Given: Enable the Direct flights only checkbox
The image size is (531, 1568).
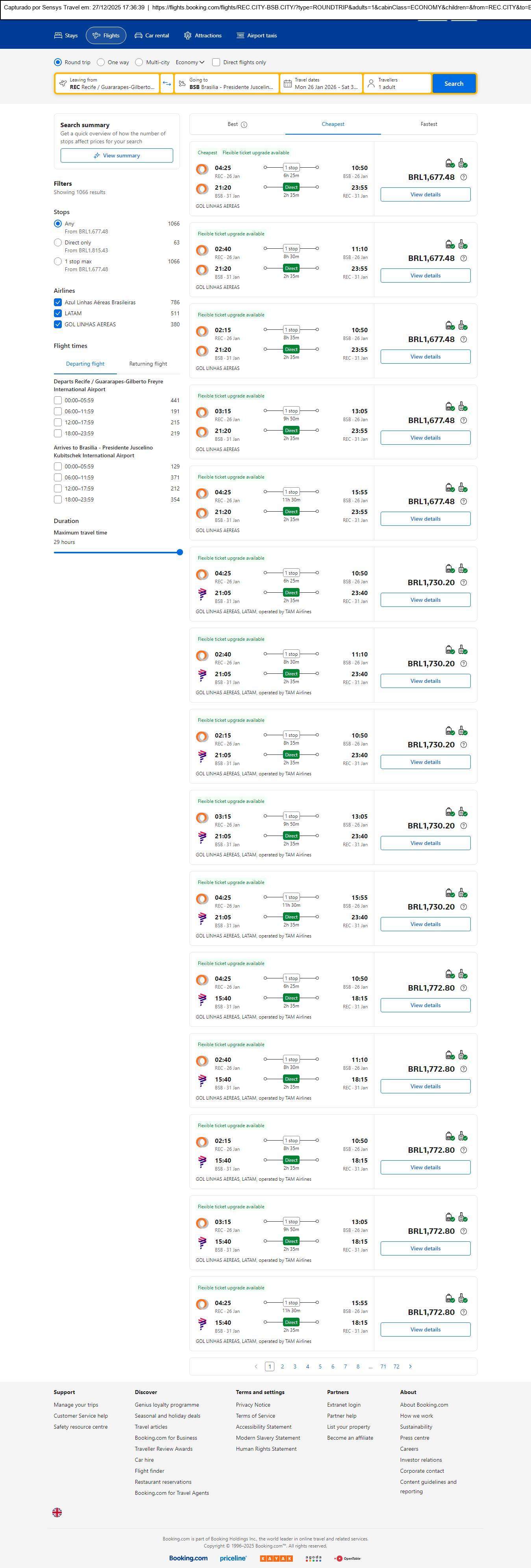Looking at the screenshot, I should (x=216, y=62).
